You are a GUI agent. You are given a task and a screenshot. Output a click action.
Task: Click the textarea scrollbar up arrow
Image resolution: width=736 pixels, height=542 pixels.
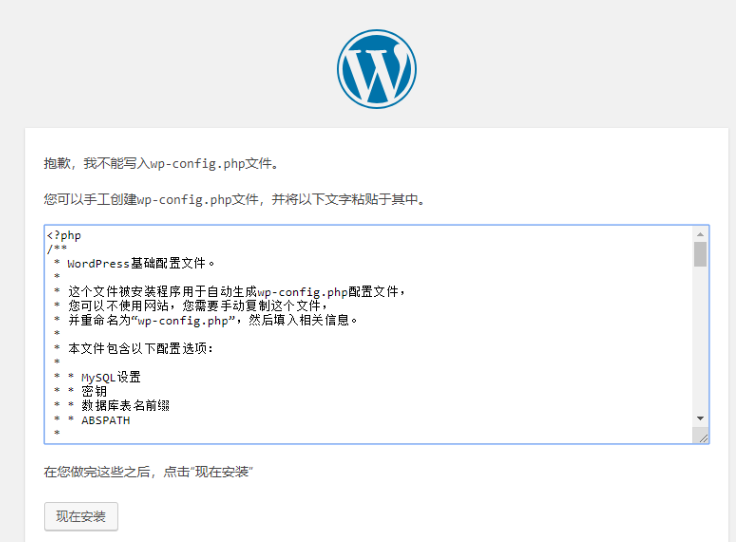coord(700,234)
